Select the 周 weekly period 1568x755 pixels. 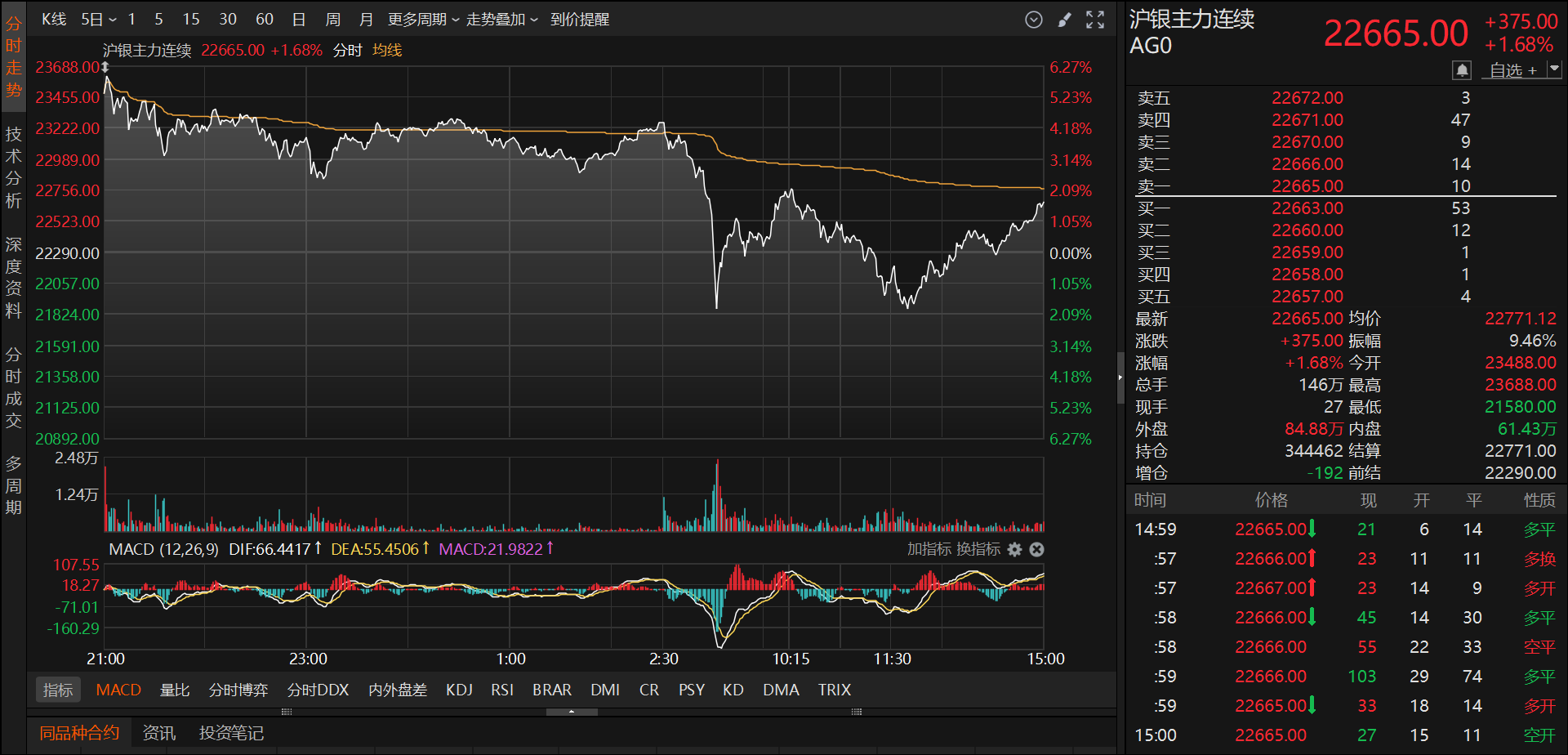332,20
